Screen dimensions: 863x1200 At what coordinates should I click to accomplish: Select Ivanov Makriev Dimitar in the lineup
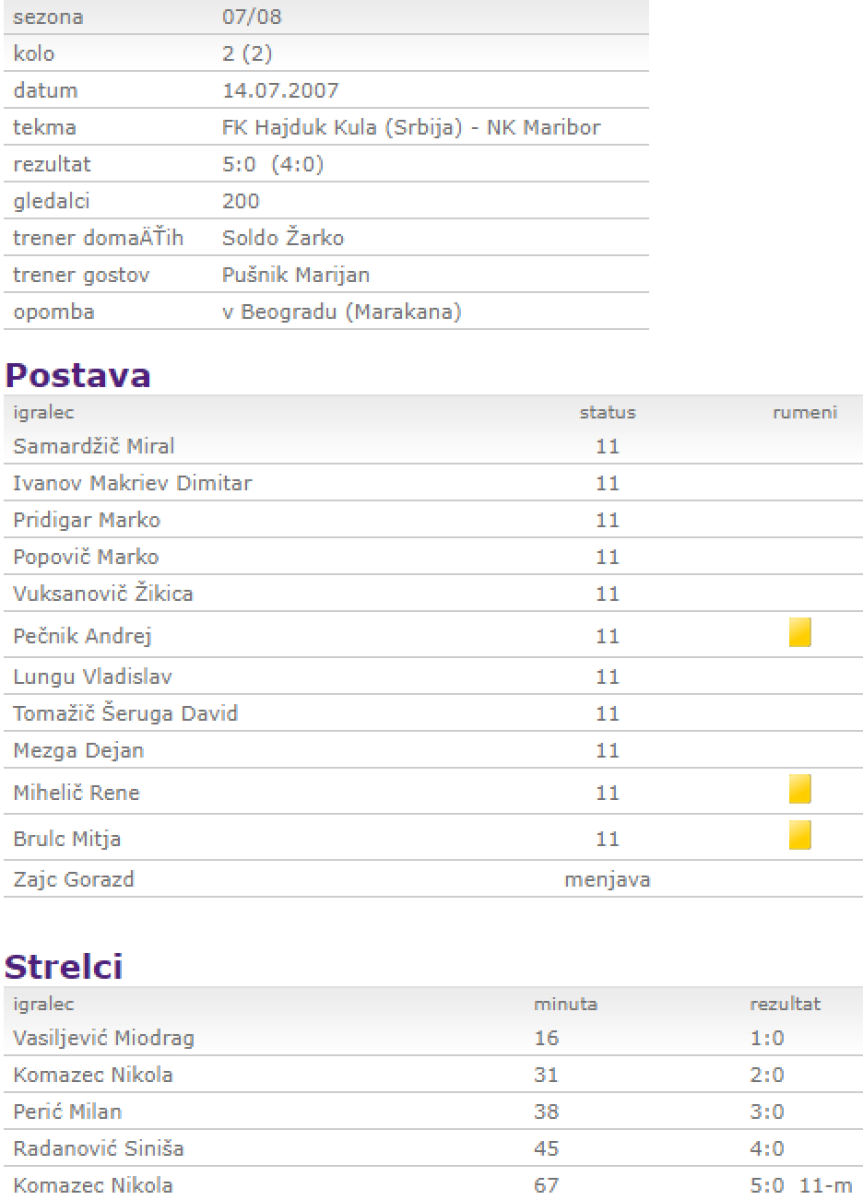click(x=132, y=484)
